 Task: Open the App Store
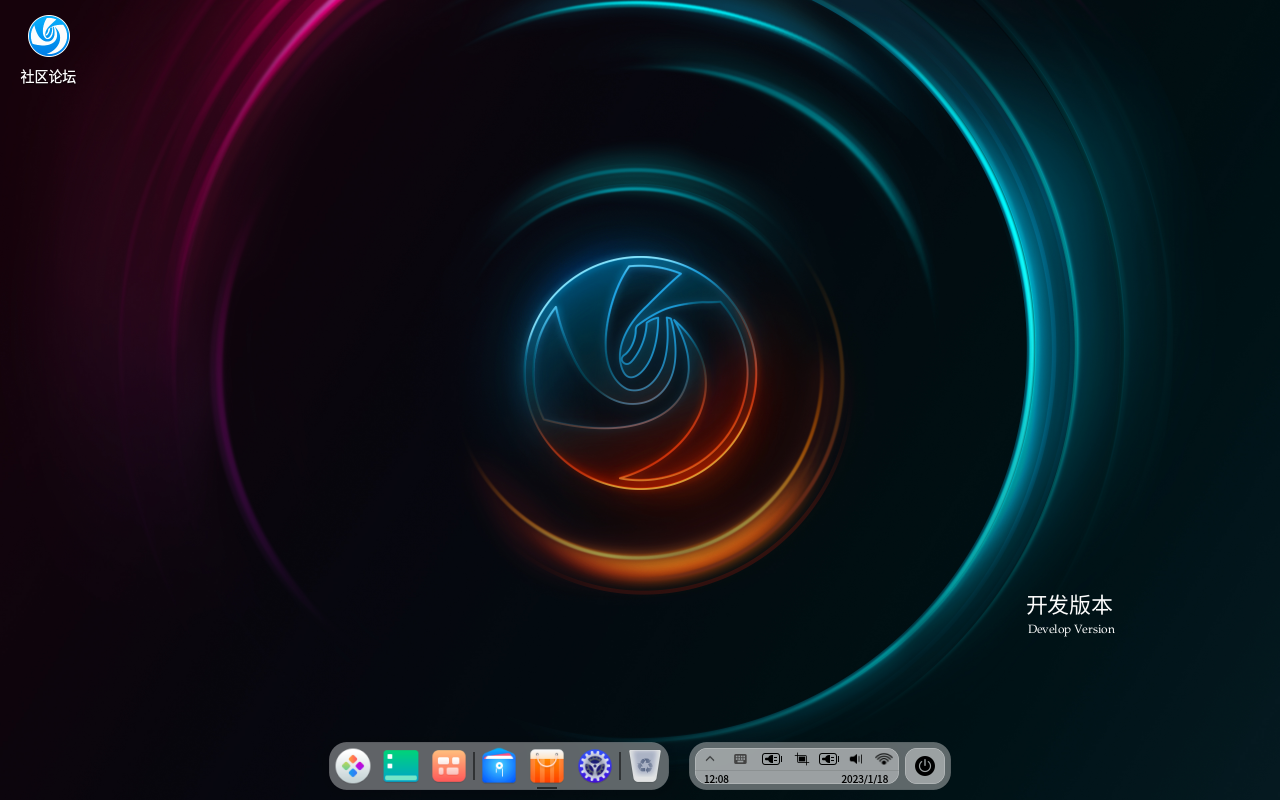tap(546, 765)
